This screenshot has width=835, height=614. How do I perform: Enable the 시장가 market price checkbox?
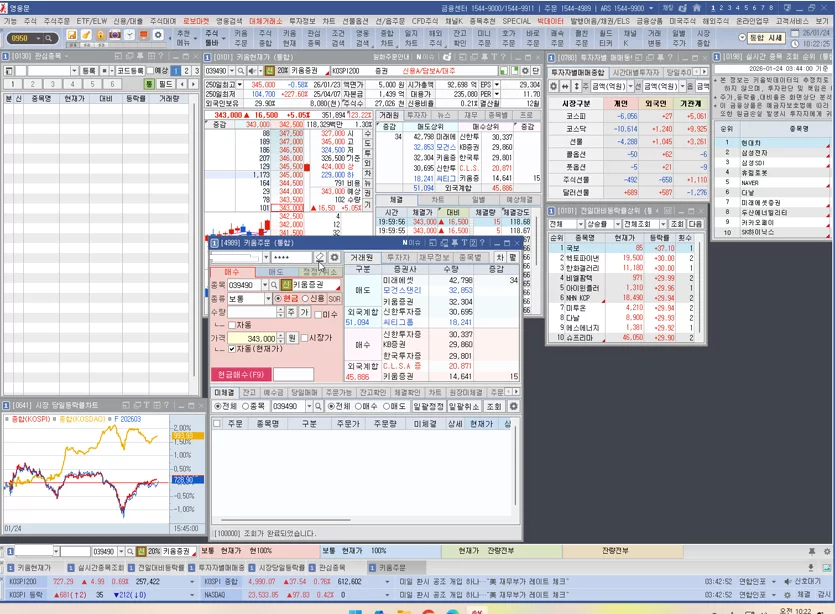pos(305,338)
